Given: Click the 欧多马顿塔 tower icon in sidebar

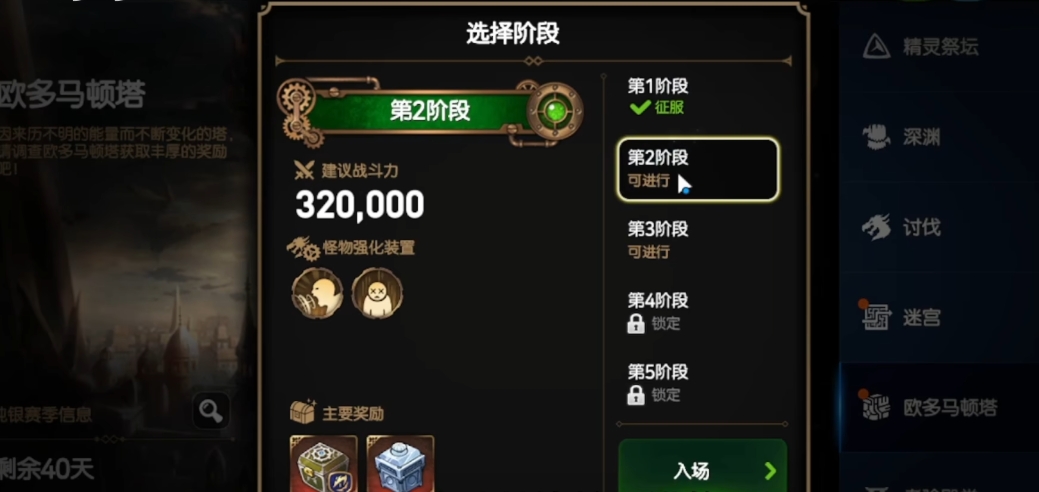Looking at the screenshot, I should (876, 408).
